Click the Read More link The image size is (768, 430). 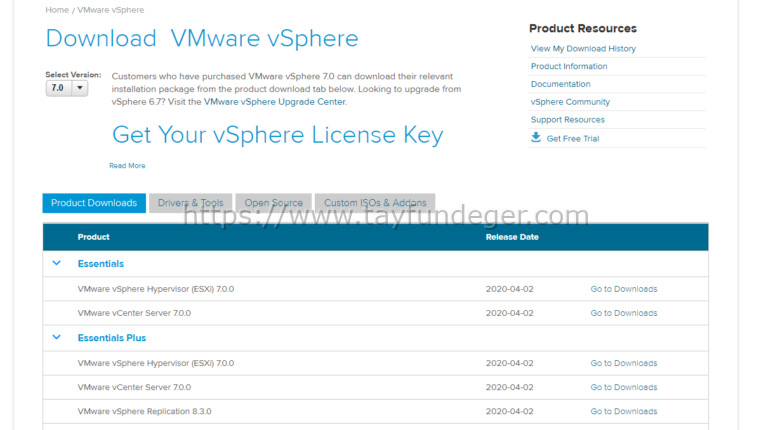click(x=127, y=166)
